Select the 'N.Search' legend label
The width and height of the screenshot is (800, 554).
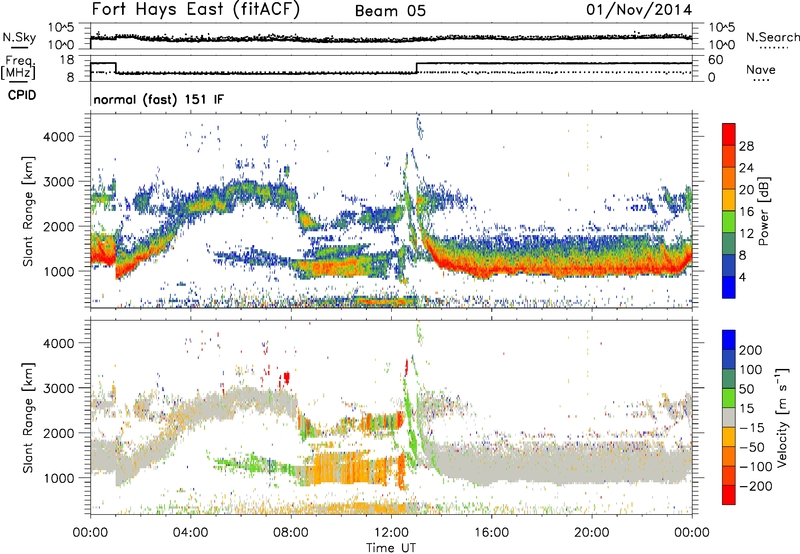click(x=772, y=37)
